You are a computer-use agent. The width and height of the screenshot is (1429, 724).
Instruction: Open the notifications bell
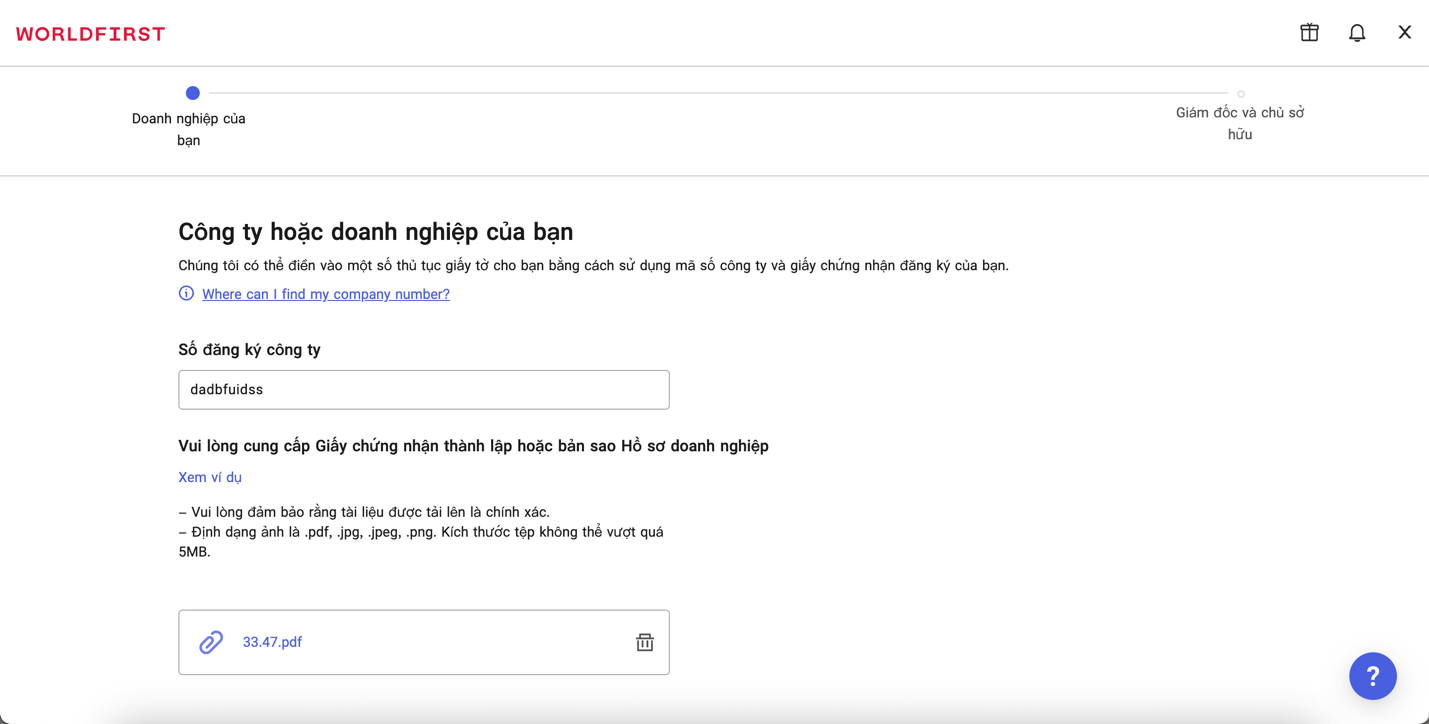click(1357, 33)
